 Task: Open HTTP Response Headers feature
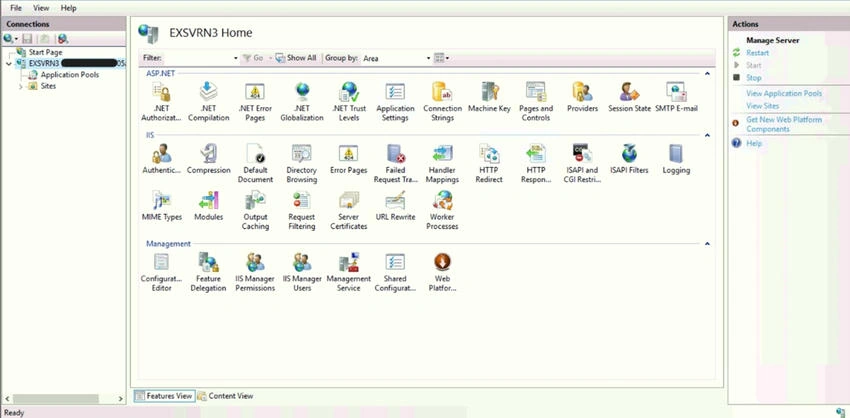click(x=536, y=164)
